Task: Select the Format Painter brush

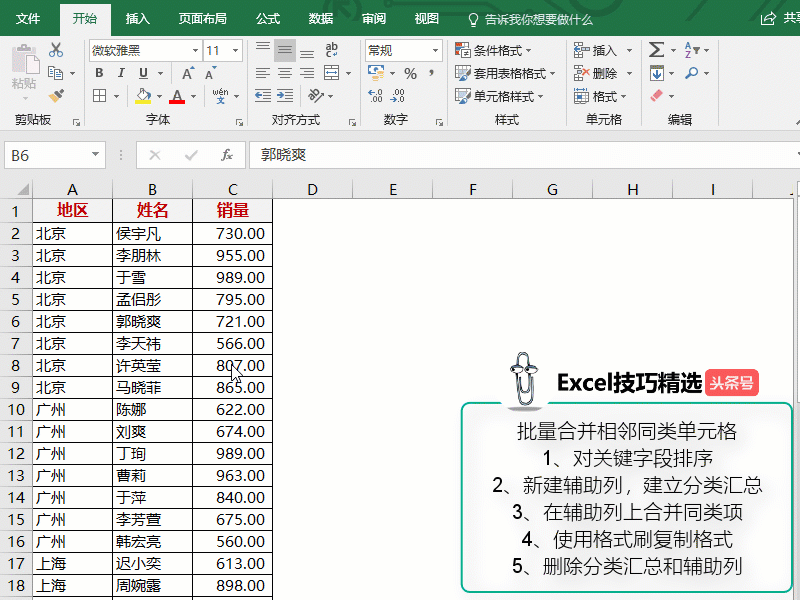Action: [x=56, y=95]
